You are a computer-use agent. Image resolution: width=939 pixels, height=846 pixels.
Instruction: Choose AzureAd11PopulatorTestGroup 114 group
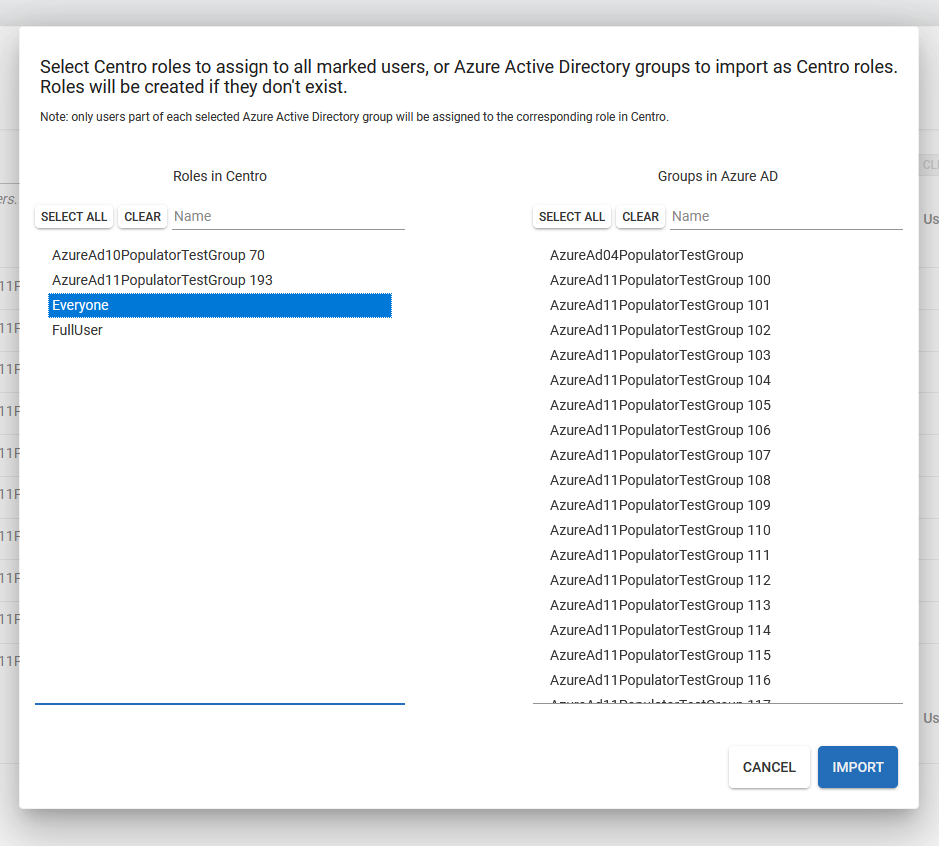(x=660, y=630)
